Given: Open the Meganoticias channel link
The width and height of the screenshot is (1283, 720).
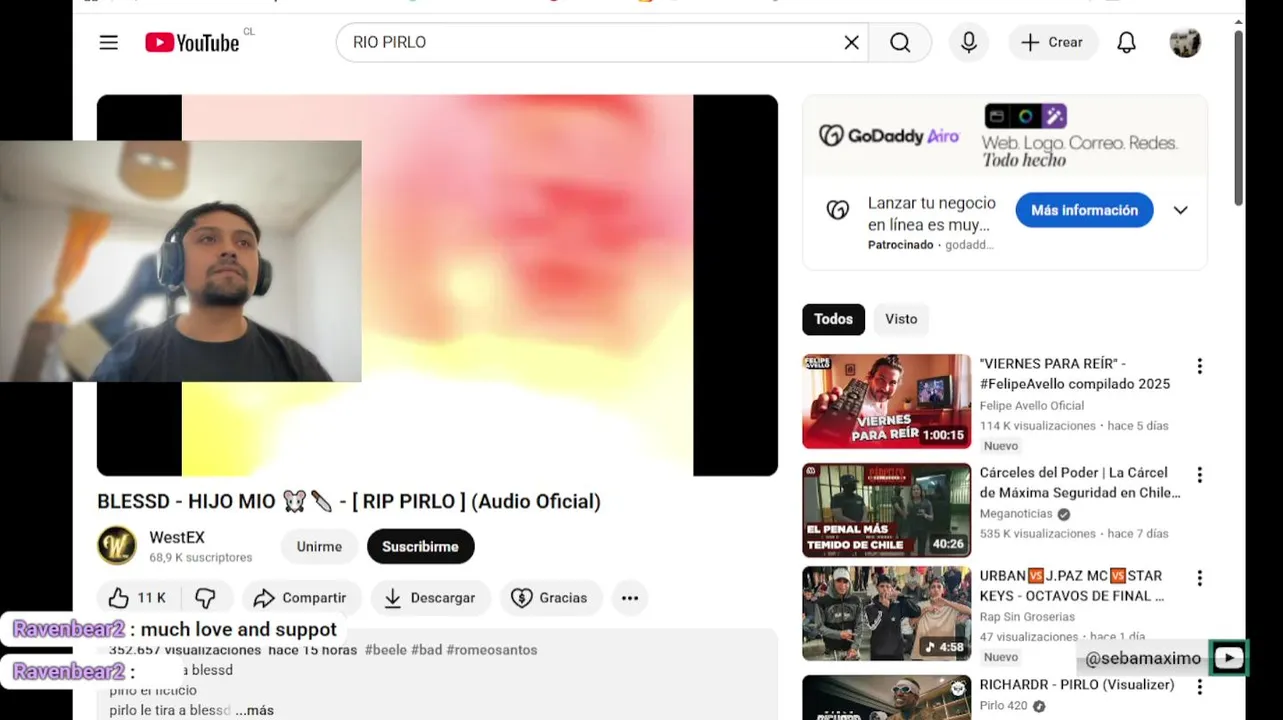Looking at the screenshot, I should tap(1016, 514).
